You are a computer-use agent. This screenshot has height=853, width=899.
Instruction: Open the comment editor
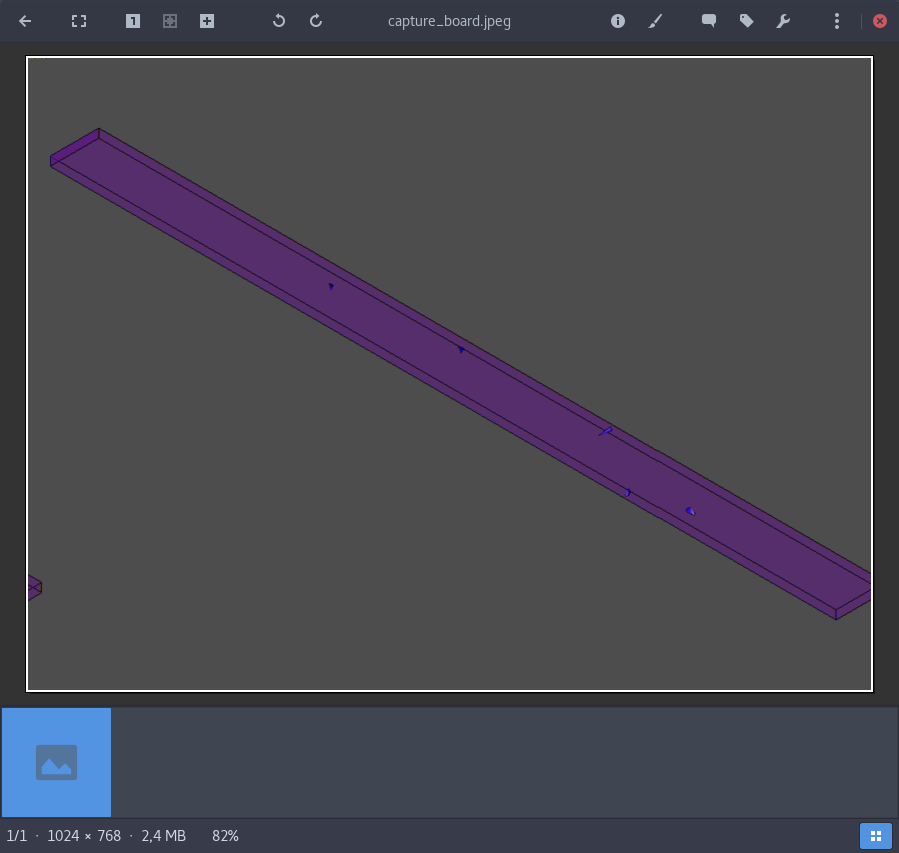pyautogui.click(x=709, y=21)
